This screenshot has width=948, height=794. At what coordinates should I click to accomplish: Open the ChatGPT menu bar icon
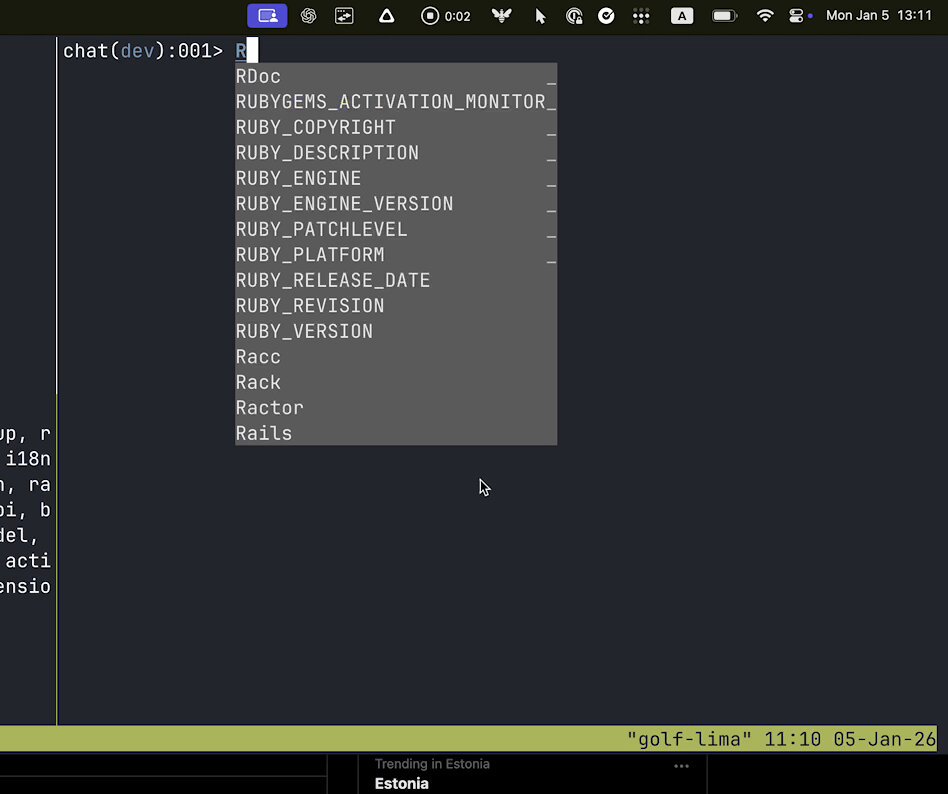pyautogui.click(x=308, y=16)
